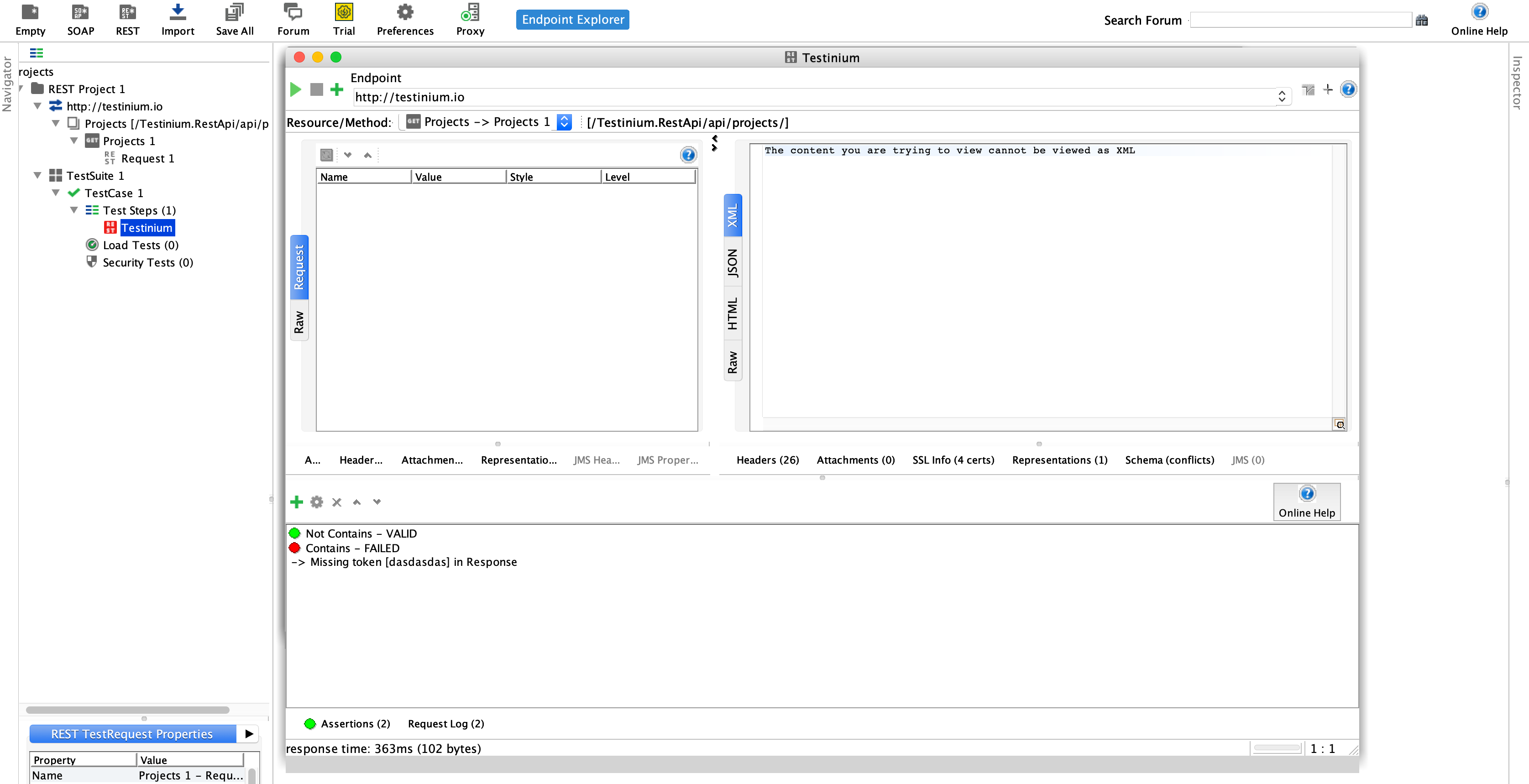Select the Request vertical tab
This screenshot has height=784, width=1529.
tap(298, 267)
